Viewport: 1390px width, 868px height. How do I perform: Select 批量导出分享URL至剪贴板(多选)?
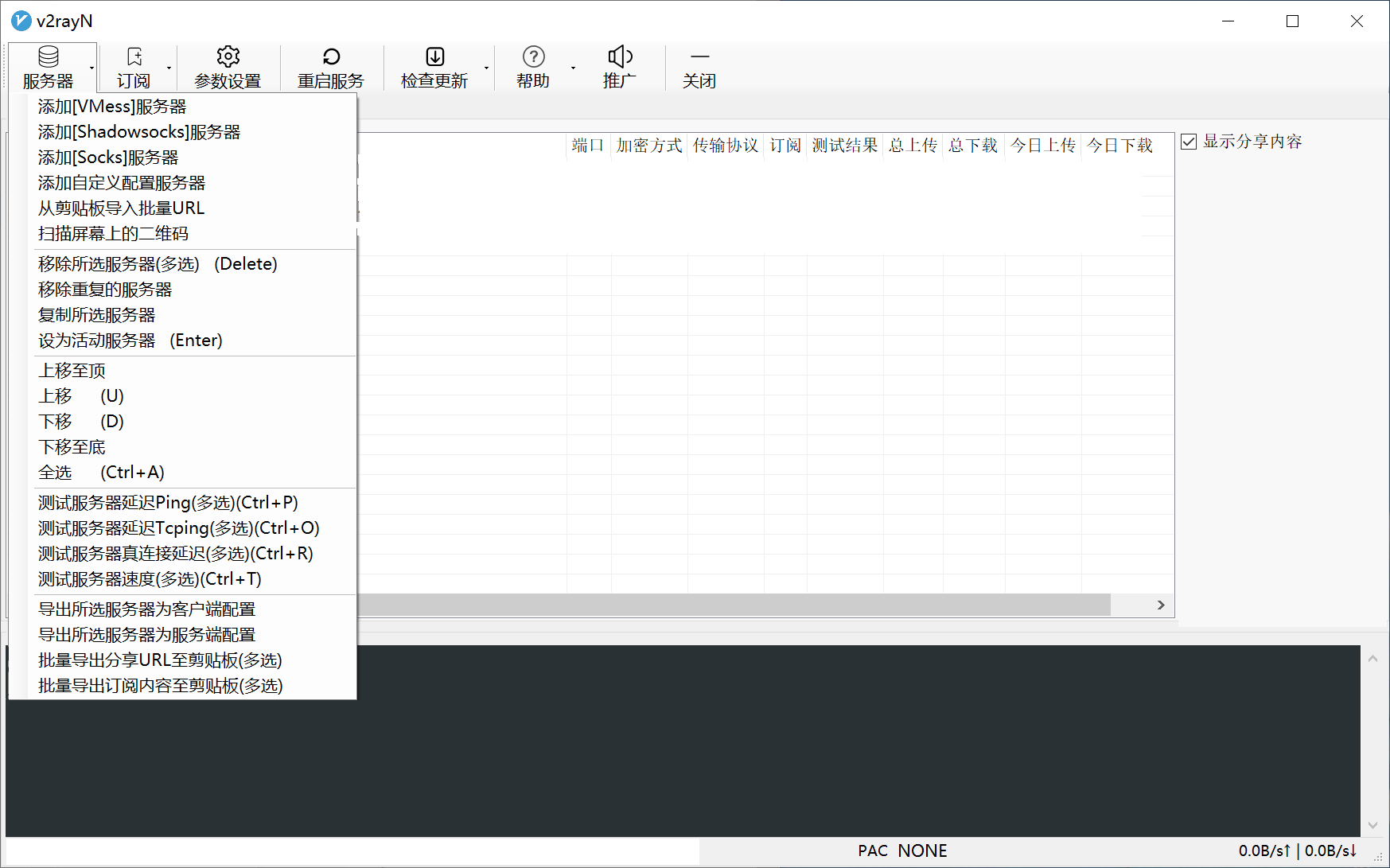[x=191, y=660]
